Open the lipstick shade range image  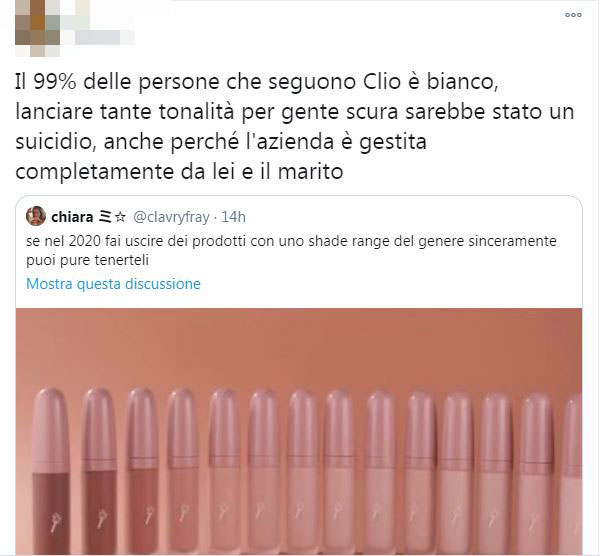tap(299, 430)
